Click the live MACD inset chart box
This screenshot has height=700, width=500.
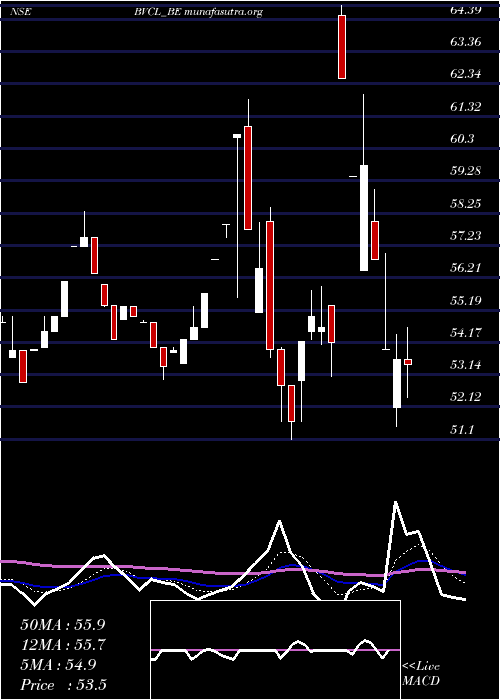pyautogui.click(x=275, y=650)
